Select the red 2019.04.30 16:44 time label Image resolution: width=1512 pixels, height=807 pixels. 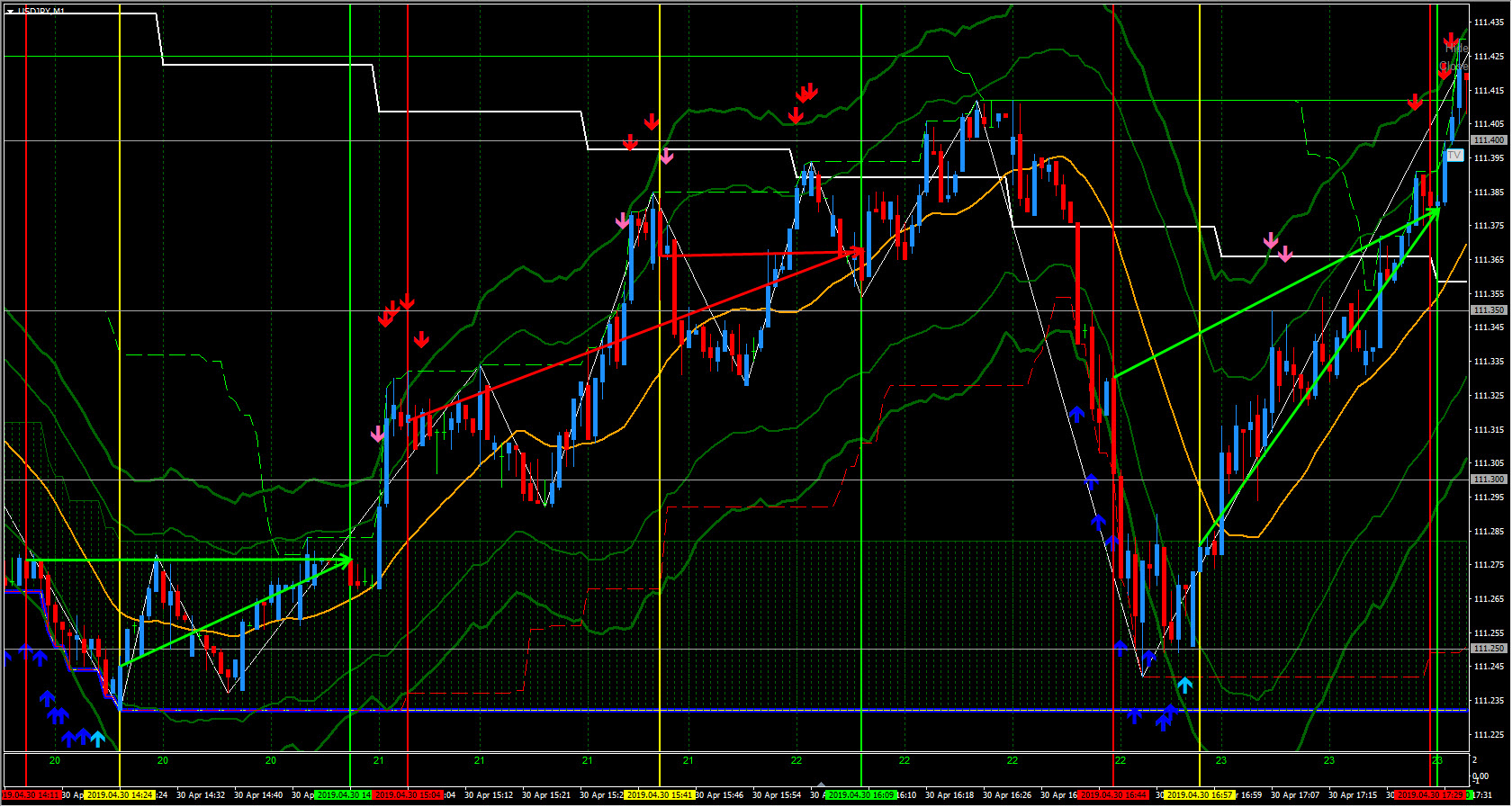(x=1113, y=795)
